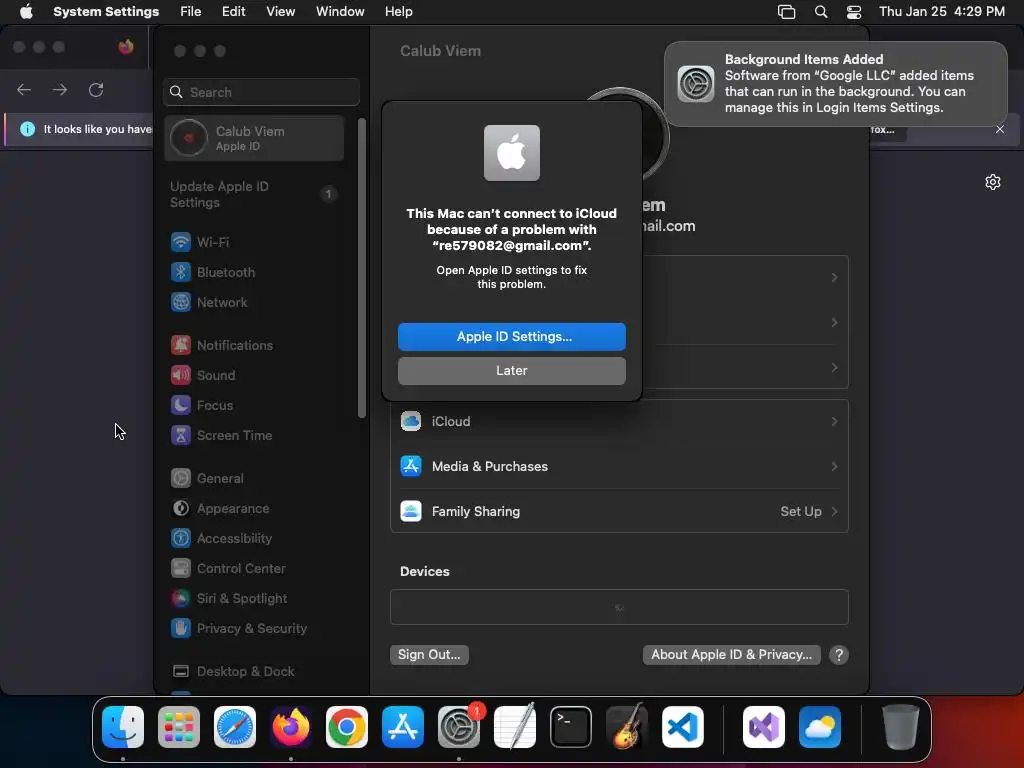Viewport: 1024px width, 768px height.
Task: Open Media & Purchases row
Action: click(619, 467)
